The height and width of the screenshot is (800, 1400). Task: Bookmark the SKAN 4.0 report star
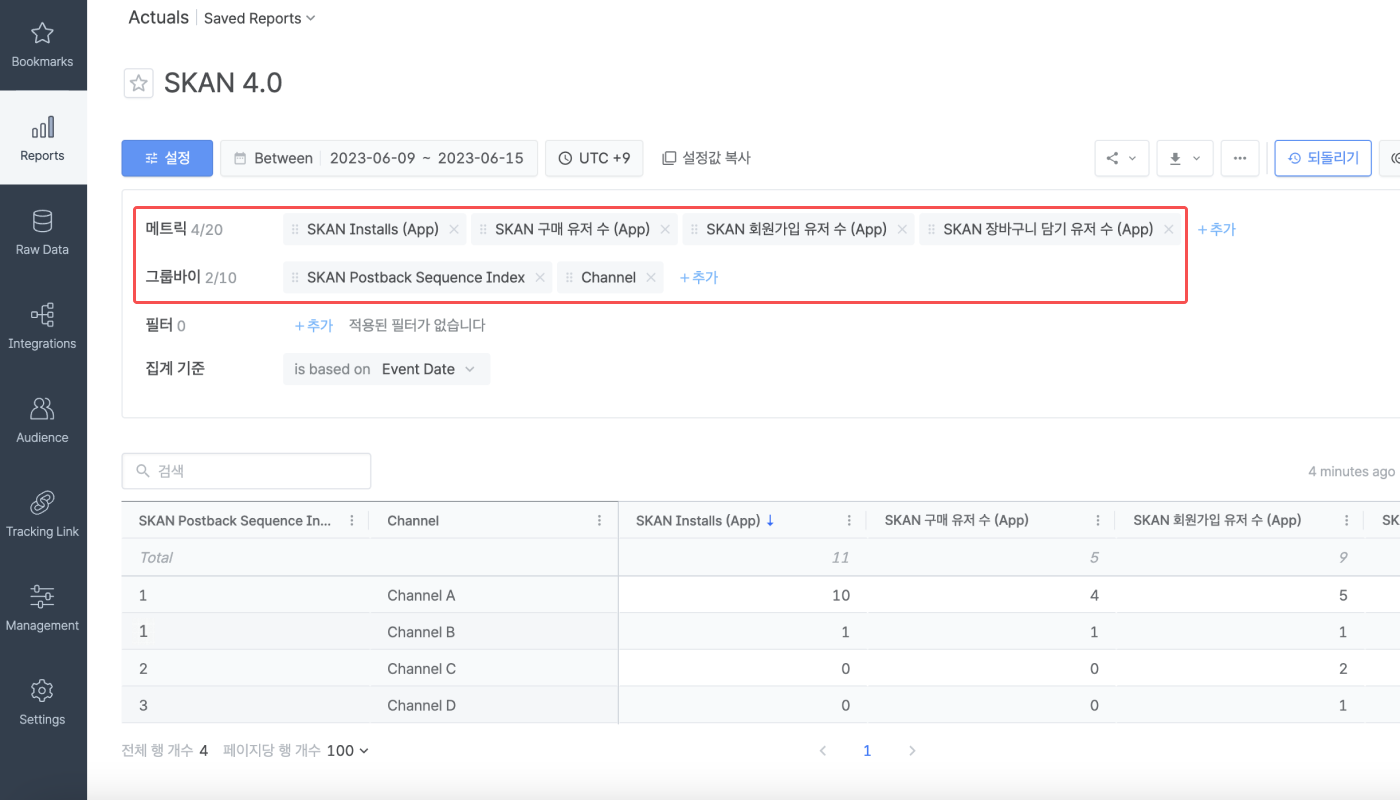(x=138, y=83)
